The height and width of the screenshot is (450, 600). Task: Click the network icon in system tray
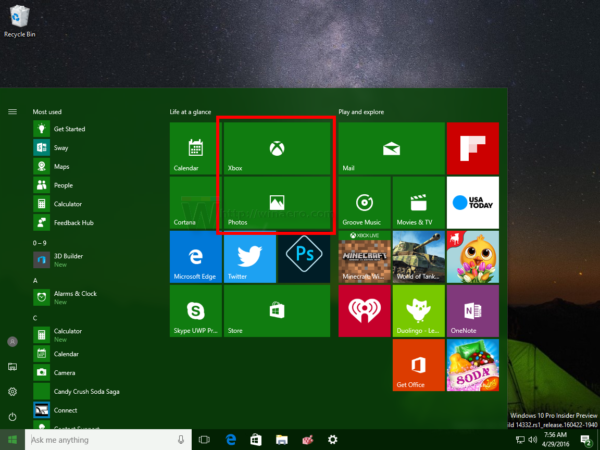point(520,440)
